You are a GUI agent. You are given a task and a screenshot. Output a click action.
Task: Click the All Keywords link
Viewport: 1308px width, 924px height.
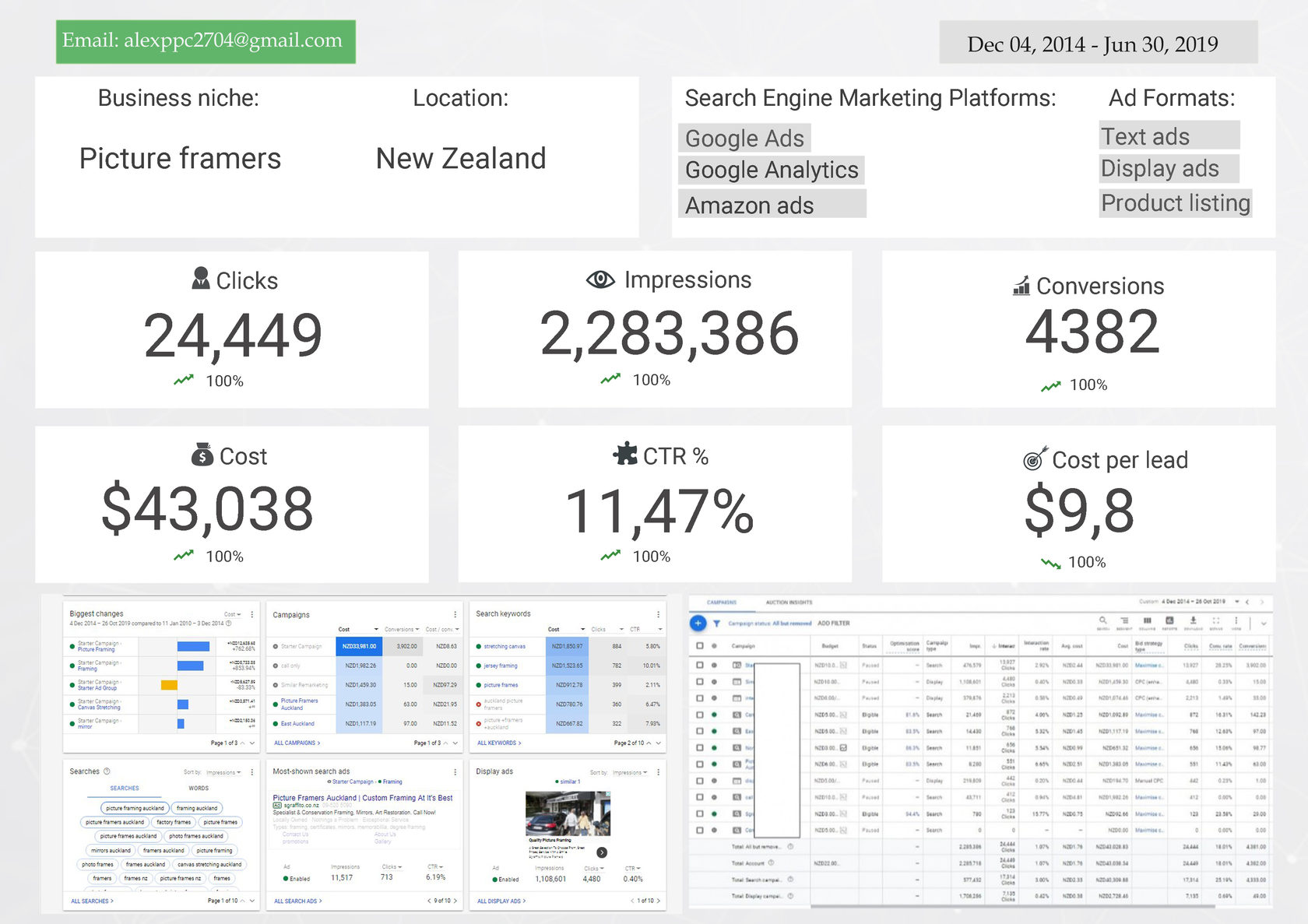coord(499,743)
